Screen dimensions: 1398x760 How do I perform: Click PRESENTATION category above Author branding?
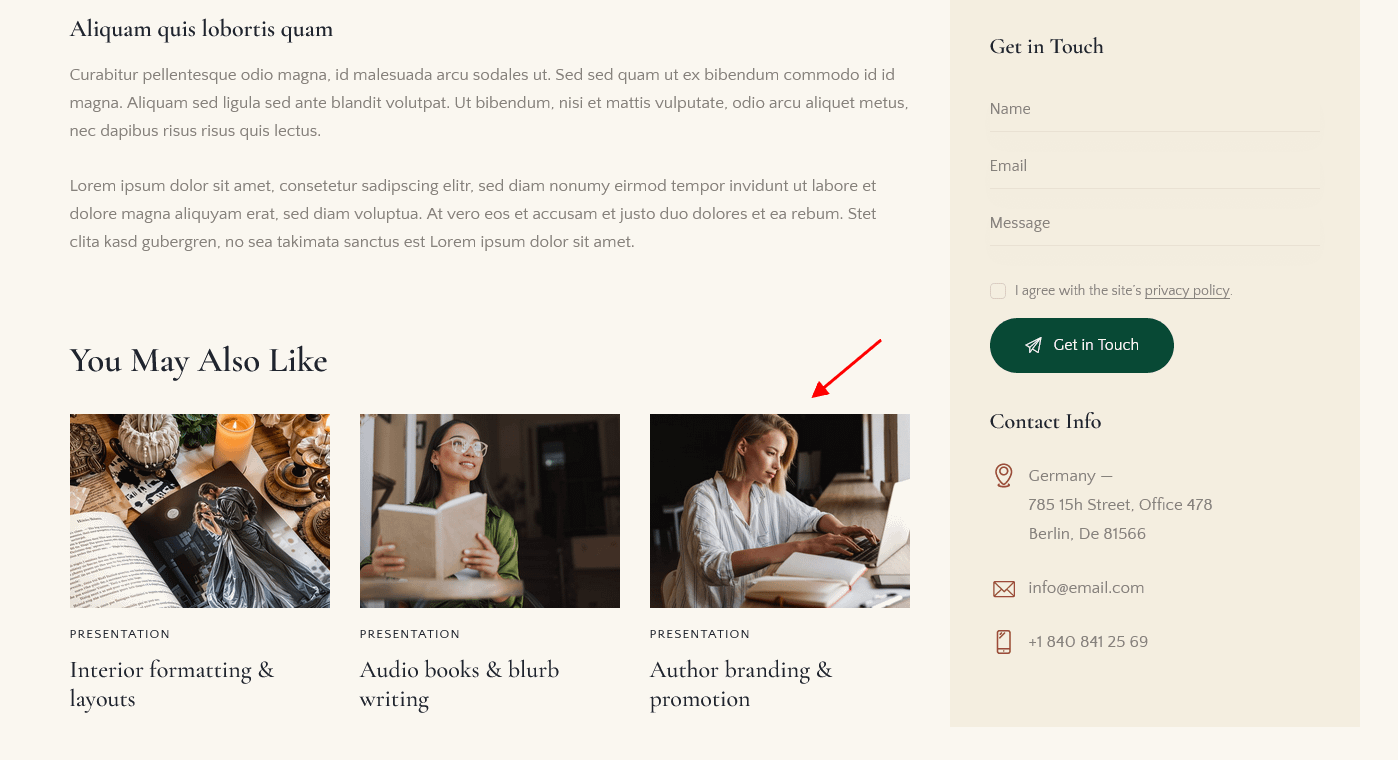pyautogui.click(x=700, y=634)
